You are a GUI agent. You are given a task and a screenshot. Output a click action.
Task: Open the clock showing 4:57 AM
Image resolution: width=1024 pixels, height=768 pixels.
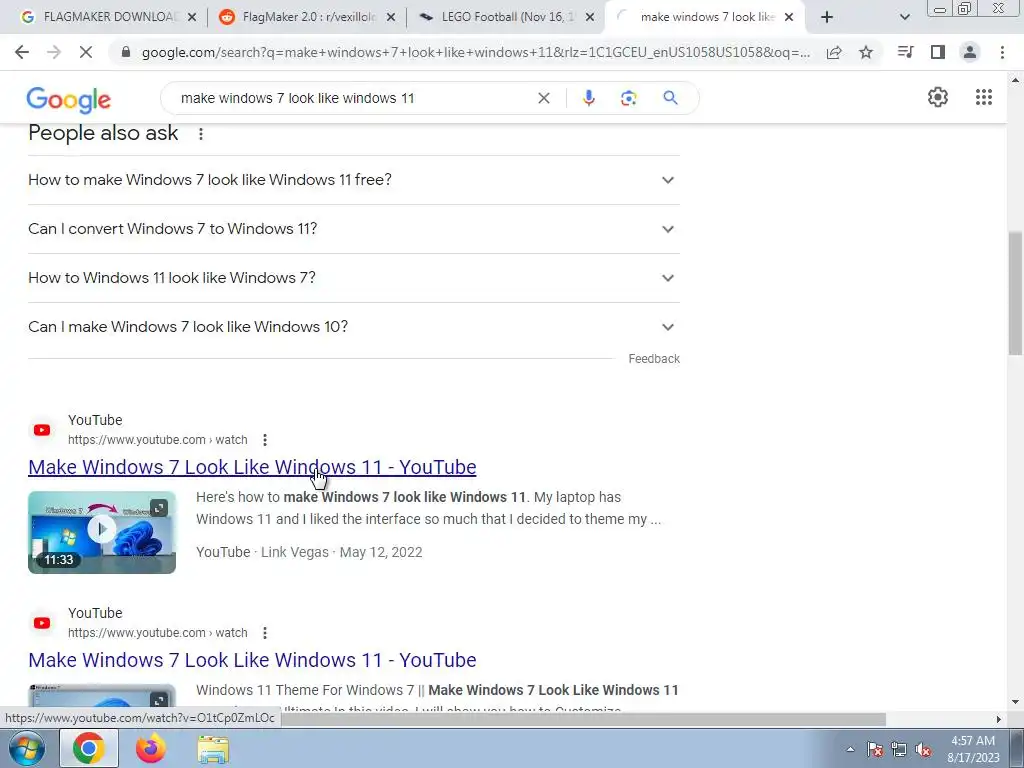pos(973,749)
